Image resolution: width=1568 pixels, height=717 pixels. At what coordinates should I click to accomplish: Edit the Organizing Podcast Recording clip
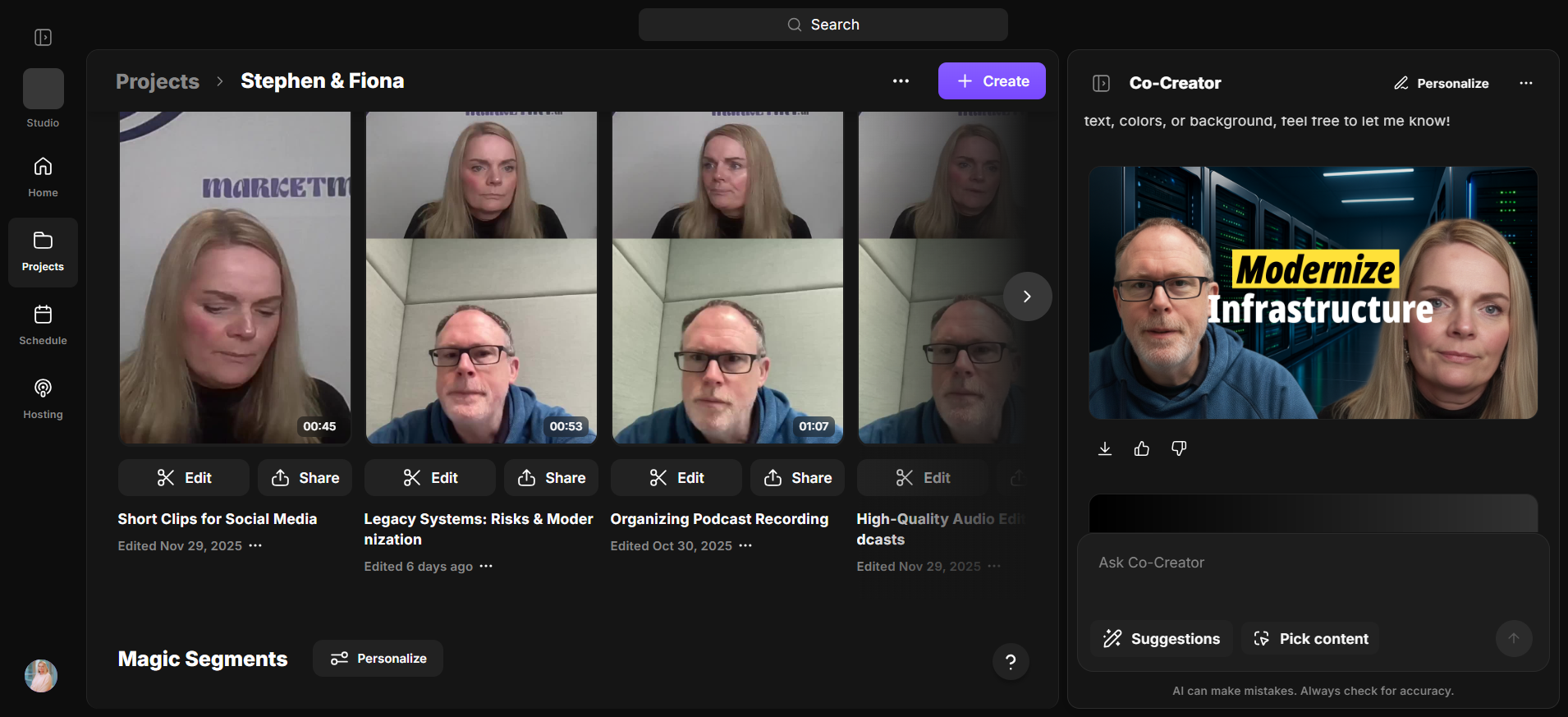[676, 478]
